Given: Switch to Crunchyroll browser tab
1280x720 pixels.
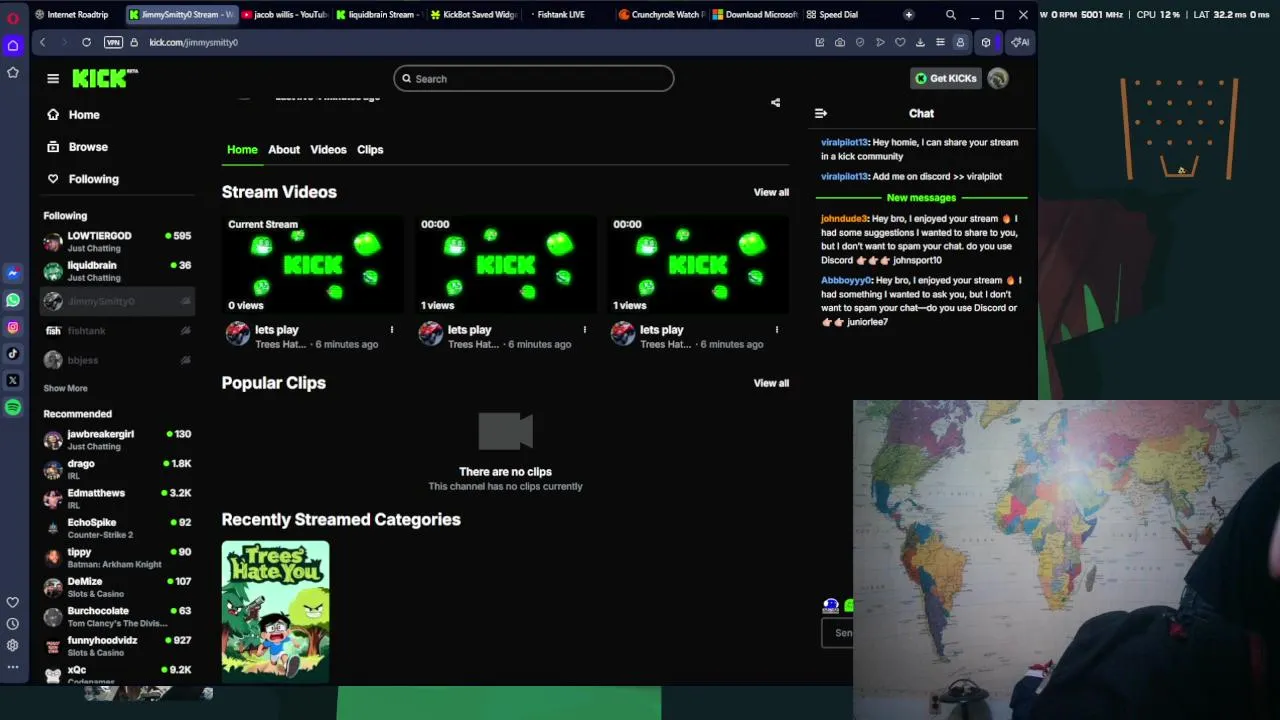Looking at the screenshot, I should click(661, 15).
